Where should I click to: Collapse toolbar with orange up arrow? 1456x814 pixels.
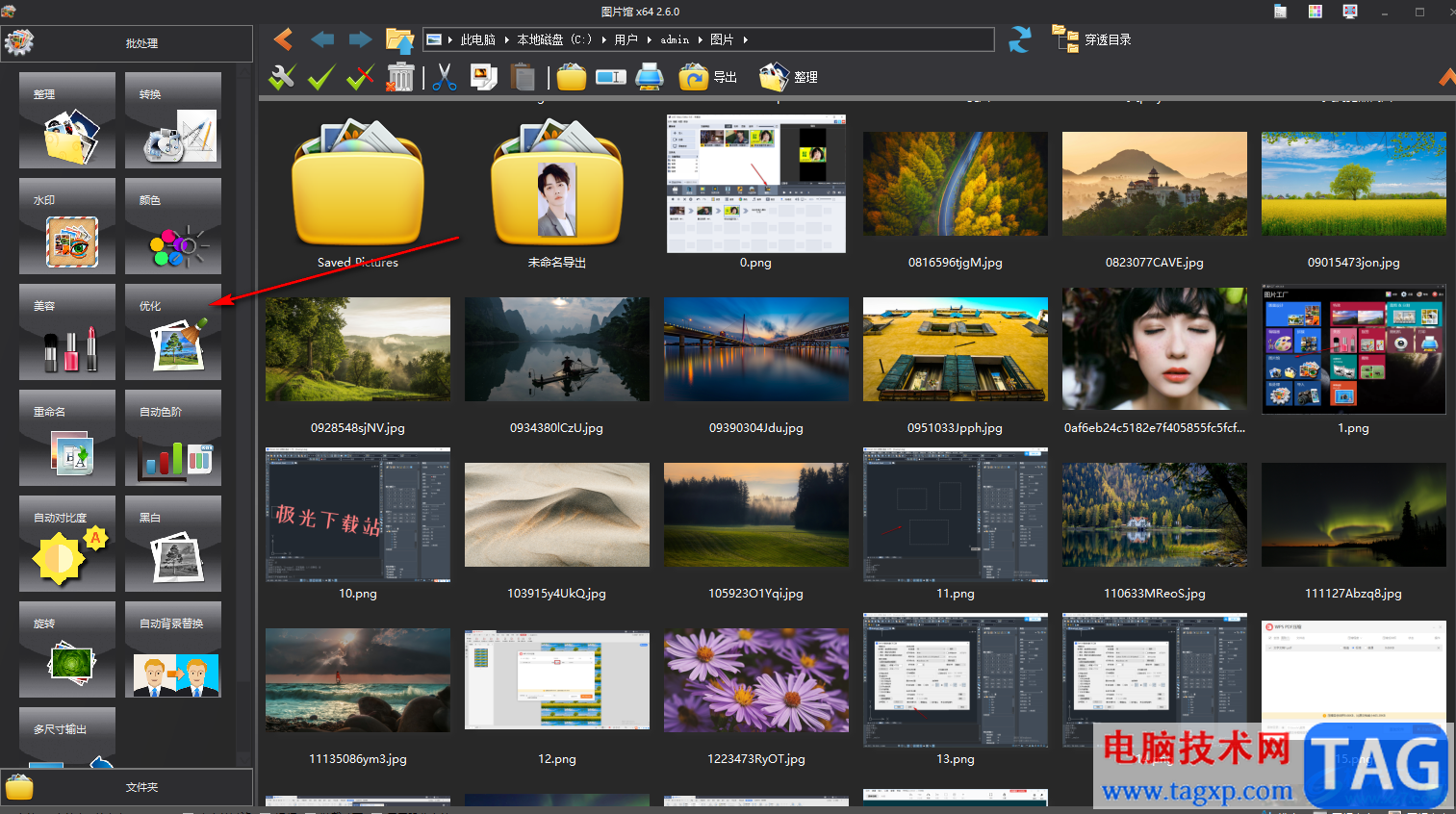click(1446, 77)
